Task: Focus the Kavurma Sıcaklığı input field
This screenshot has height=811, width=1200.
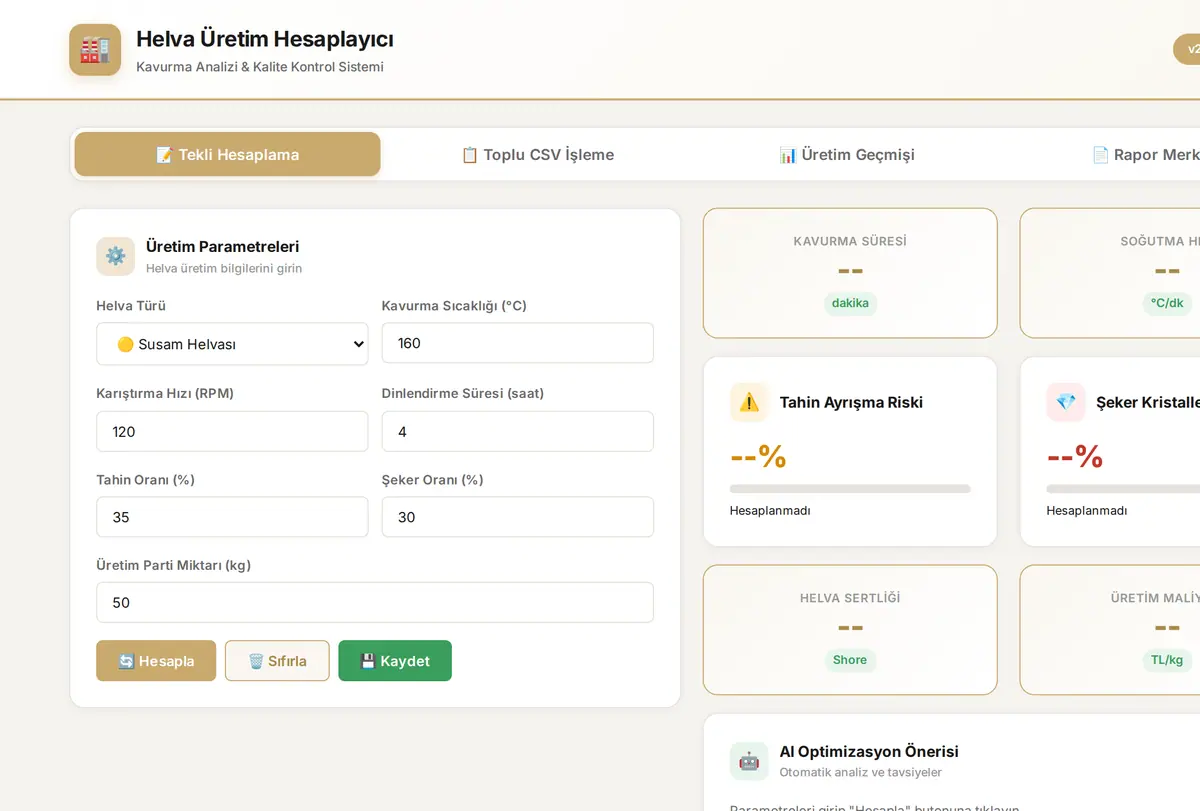Action: 518,343
